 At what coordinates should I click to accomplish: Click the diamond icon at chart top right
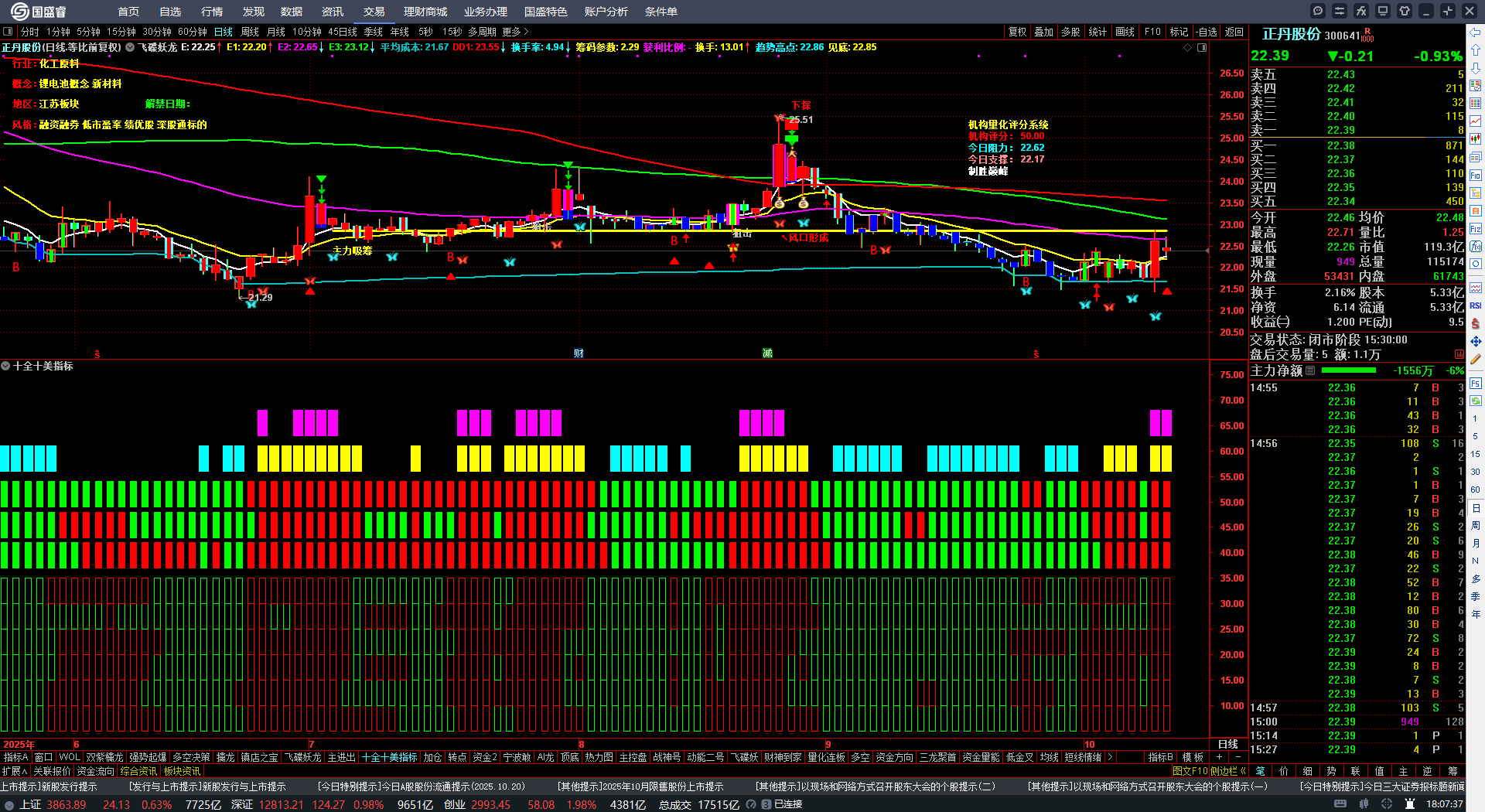click(x=1188, y=48)
